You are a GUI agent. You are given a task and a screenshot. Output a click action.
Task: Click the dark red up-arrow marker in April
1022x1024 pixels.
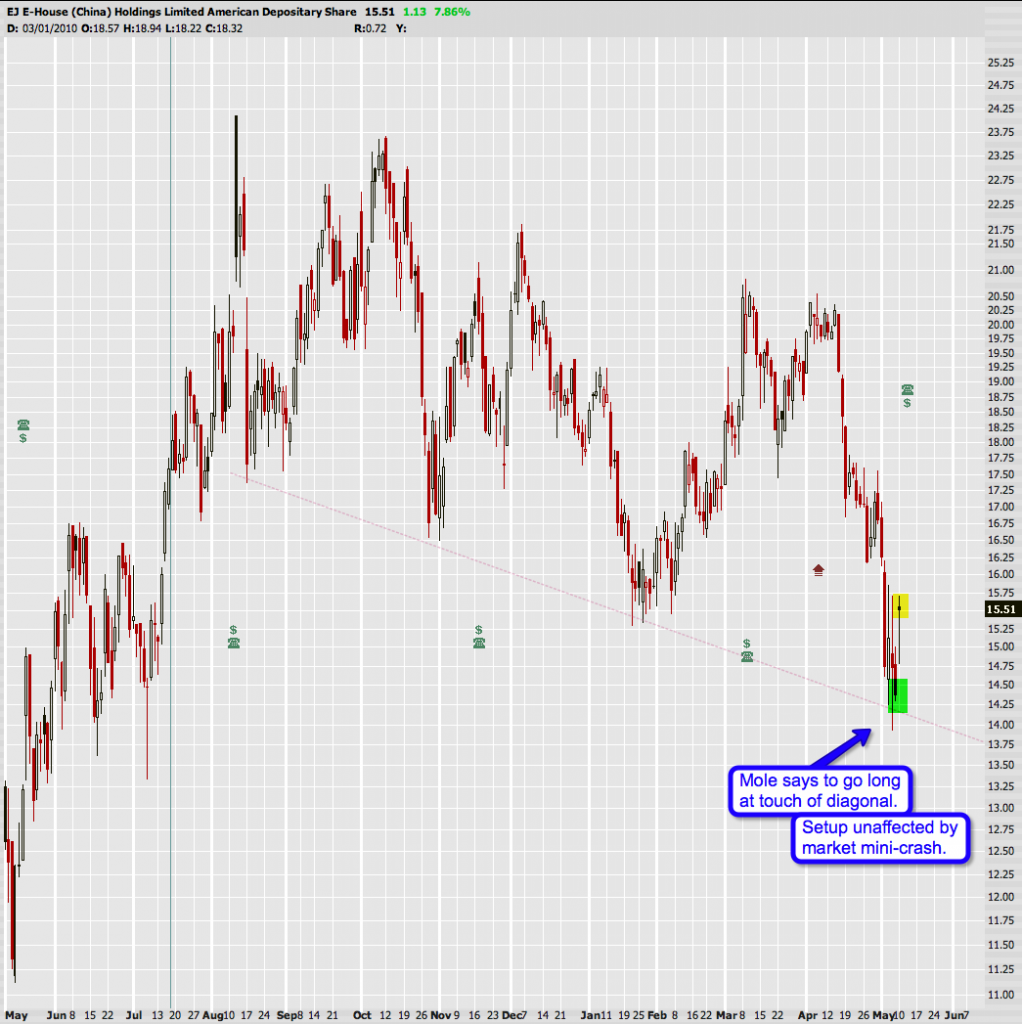tap(818, 570)
